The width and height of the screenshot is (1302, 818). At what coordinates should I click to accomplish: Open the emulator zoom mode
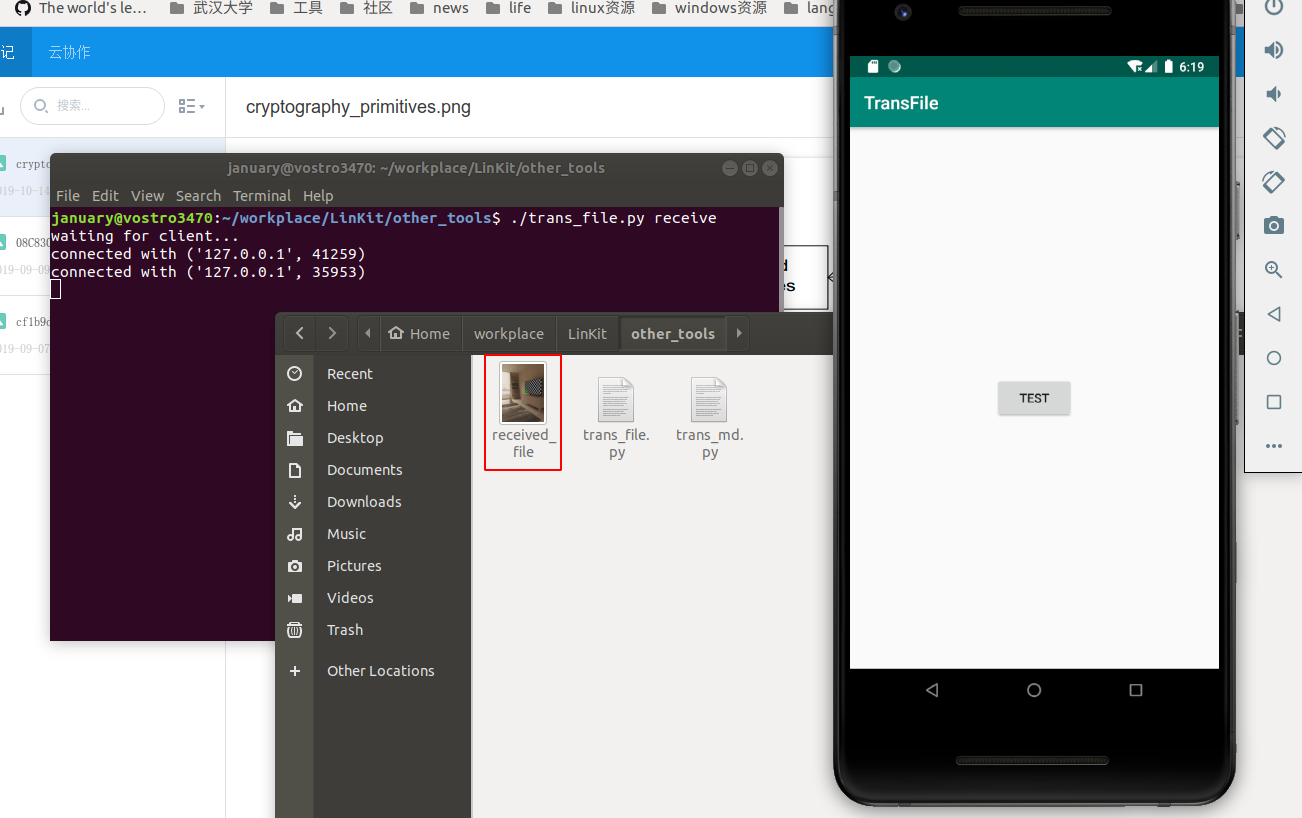click(x=1273, y=269)
